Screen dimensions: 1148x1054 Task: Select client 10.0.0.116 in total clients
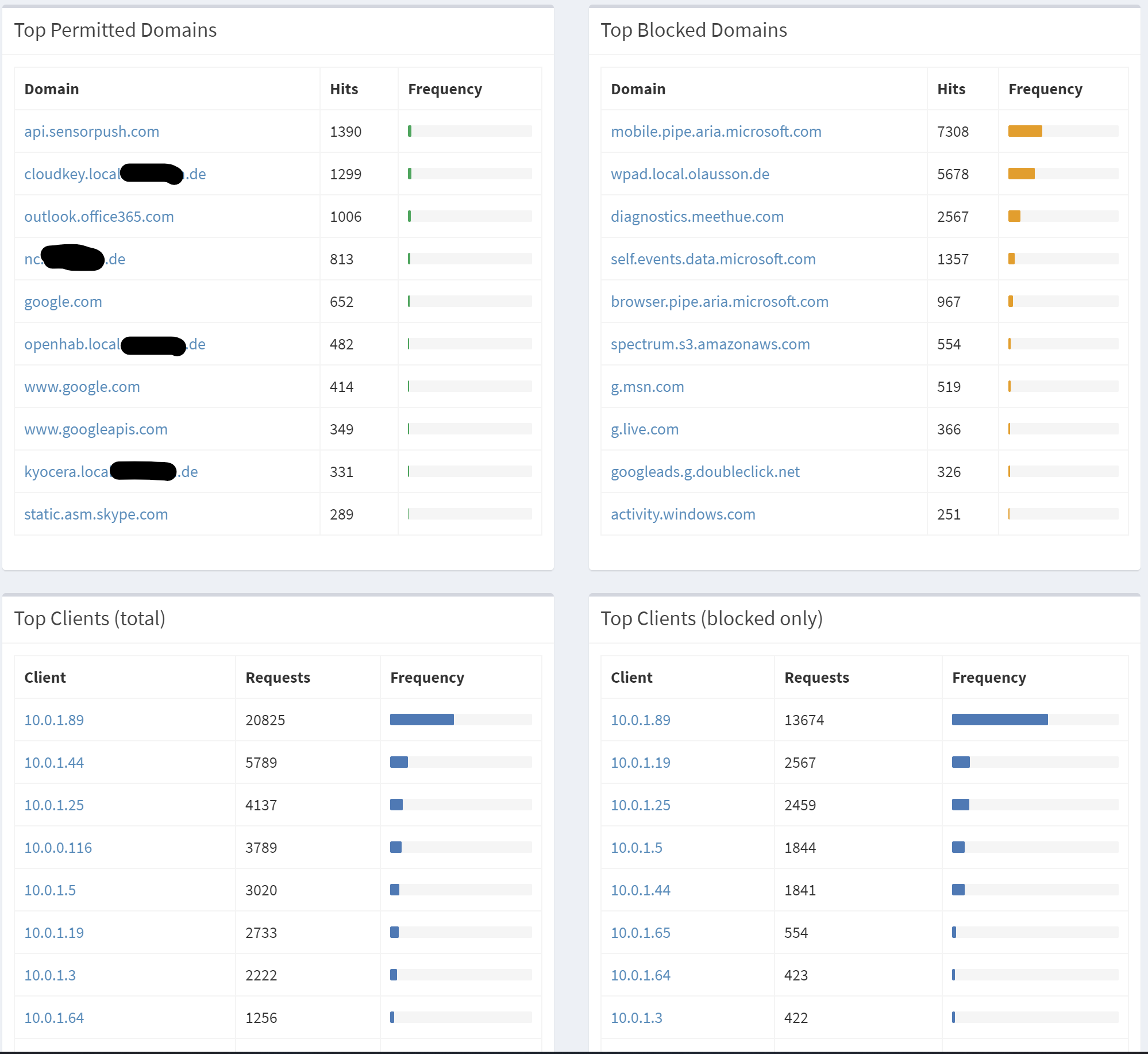tap(58, 848)
